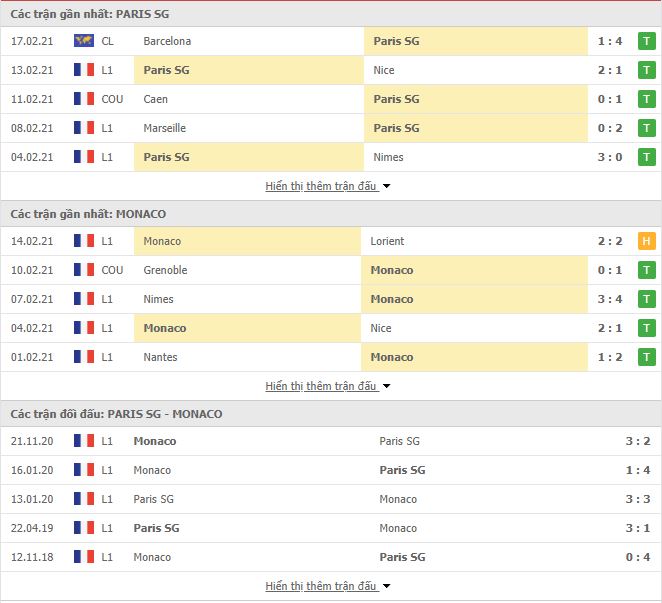Image resolution: width=662 pixels, height=603 pixels.
Task: Click the French flag icon beside Caen match
Action: tap(84, 99)
